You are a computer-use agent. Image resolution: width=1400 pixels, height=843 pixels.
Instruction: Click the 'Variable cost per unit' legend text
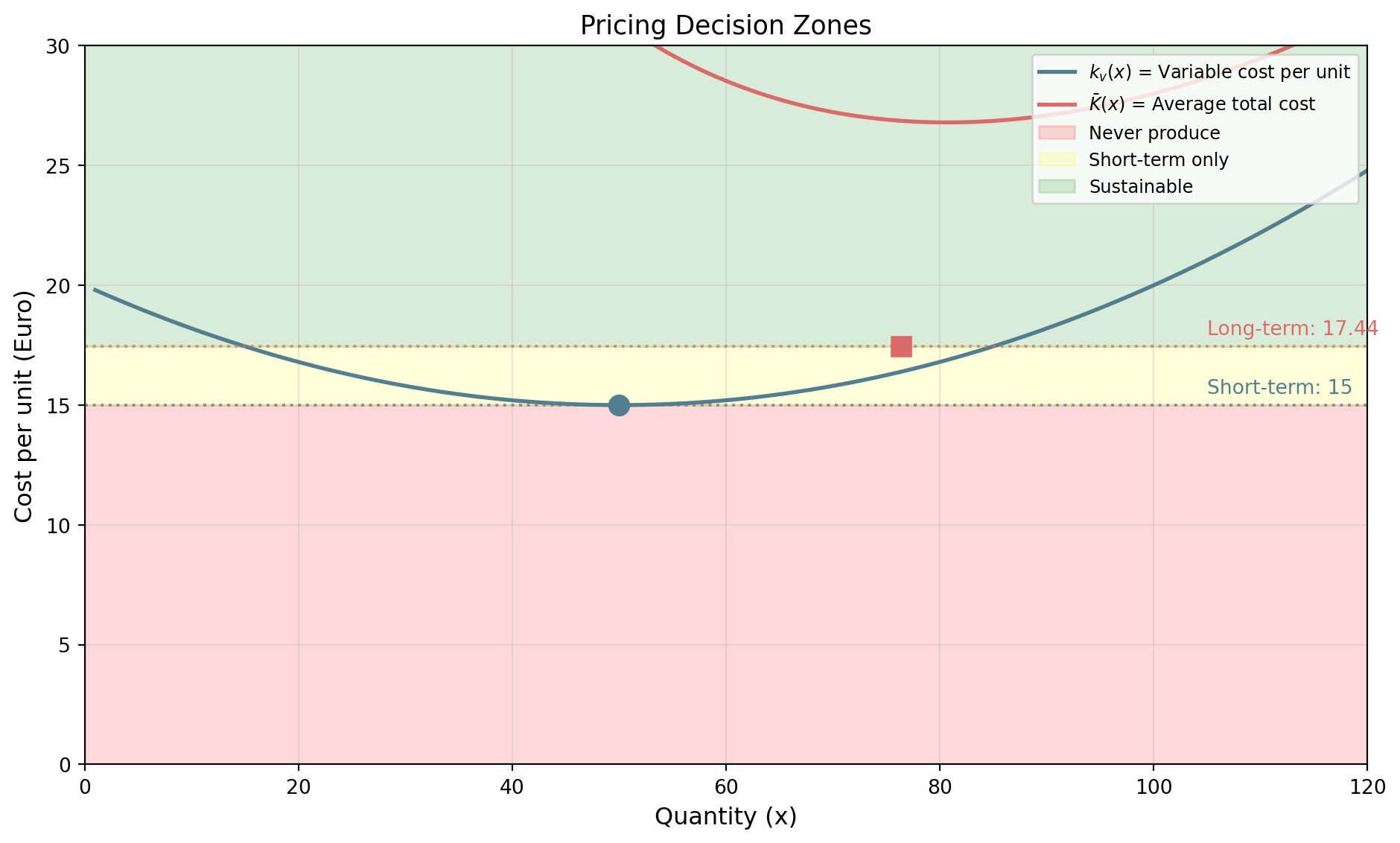click(1219, 72)
